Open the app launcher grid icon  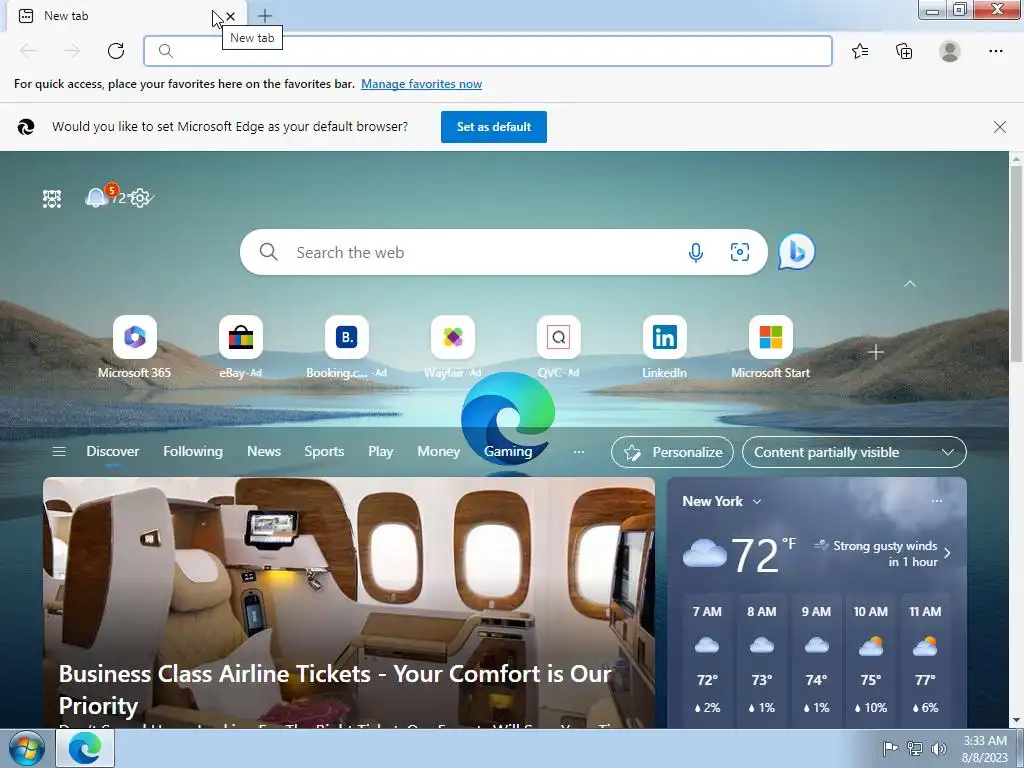(x=52, y=199)
